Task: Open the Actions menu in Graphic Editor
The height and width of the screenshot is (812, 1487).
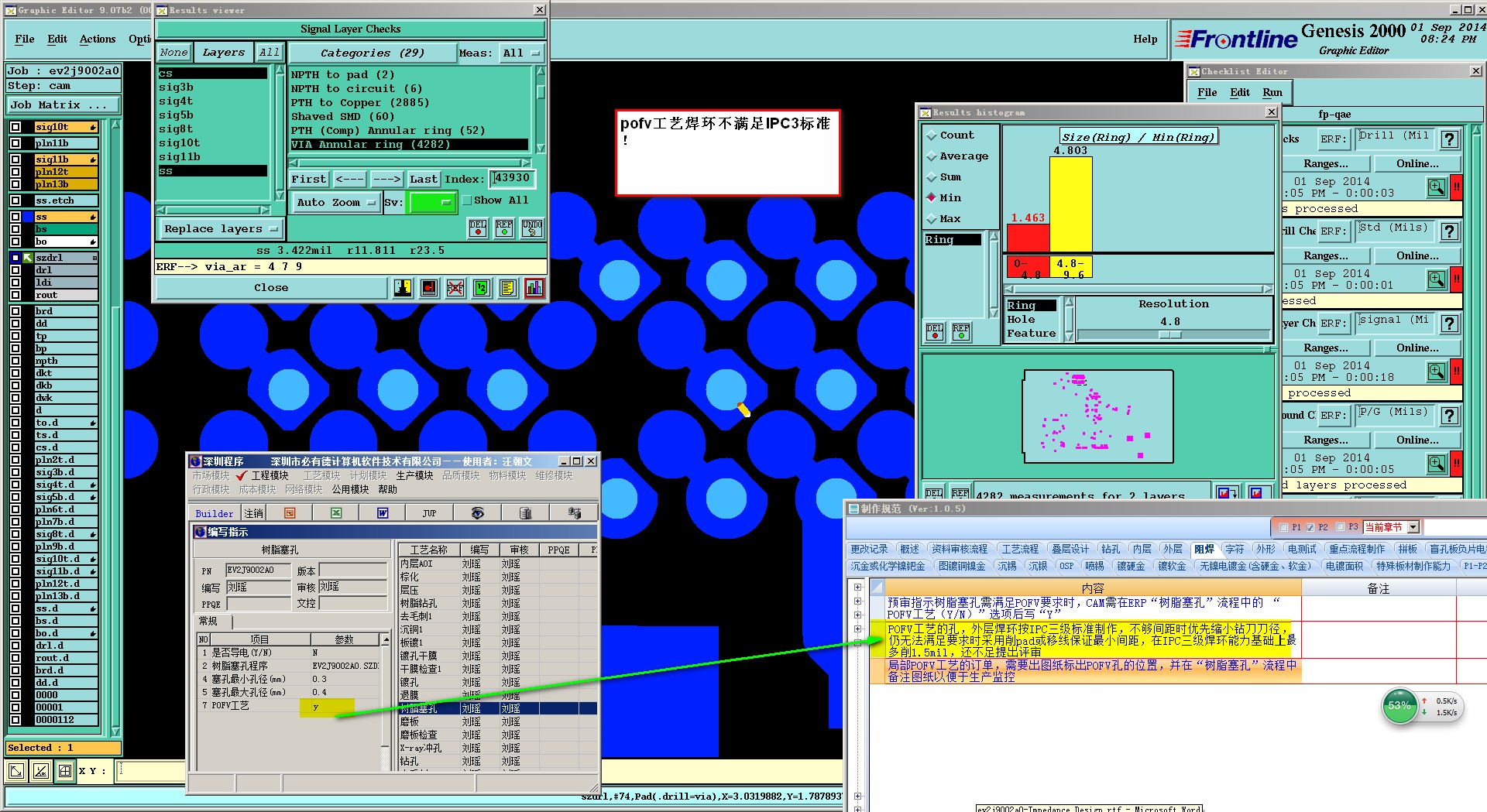Action: point(98,39)
